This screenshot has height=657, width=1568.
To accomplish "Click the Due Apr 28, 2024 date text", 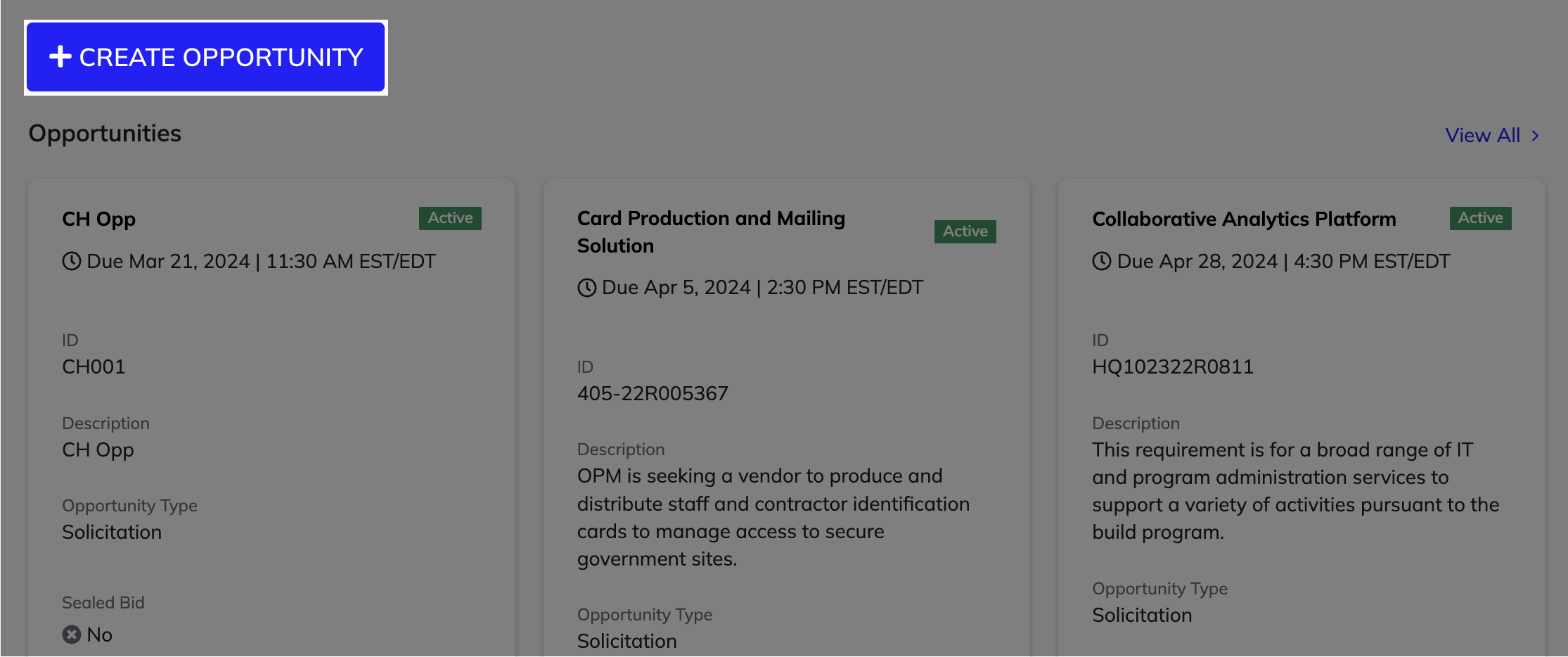I will click(x=1197, y=261).
